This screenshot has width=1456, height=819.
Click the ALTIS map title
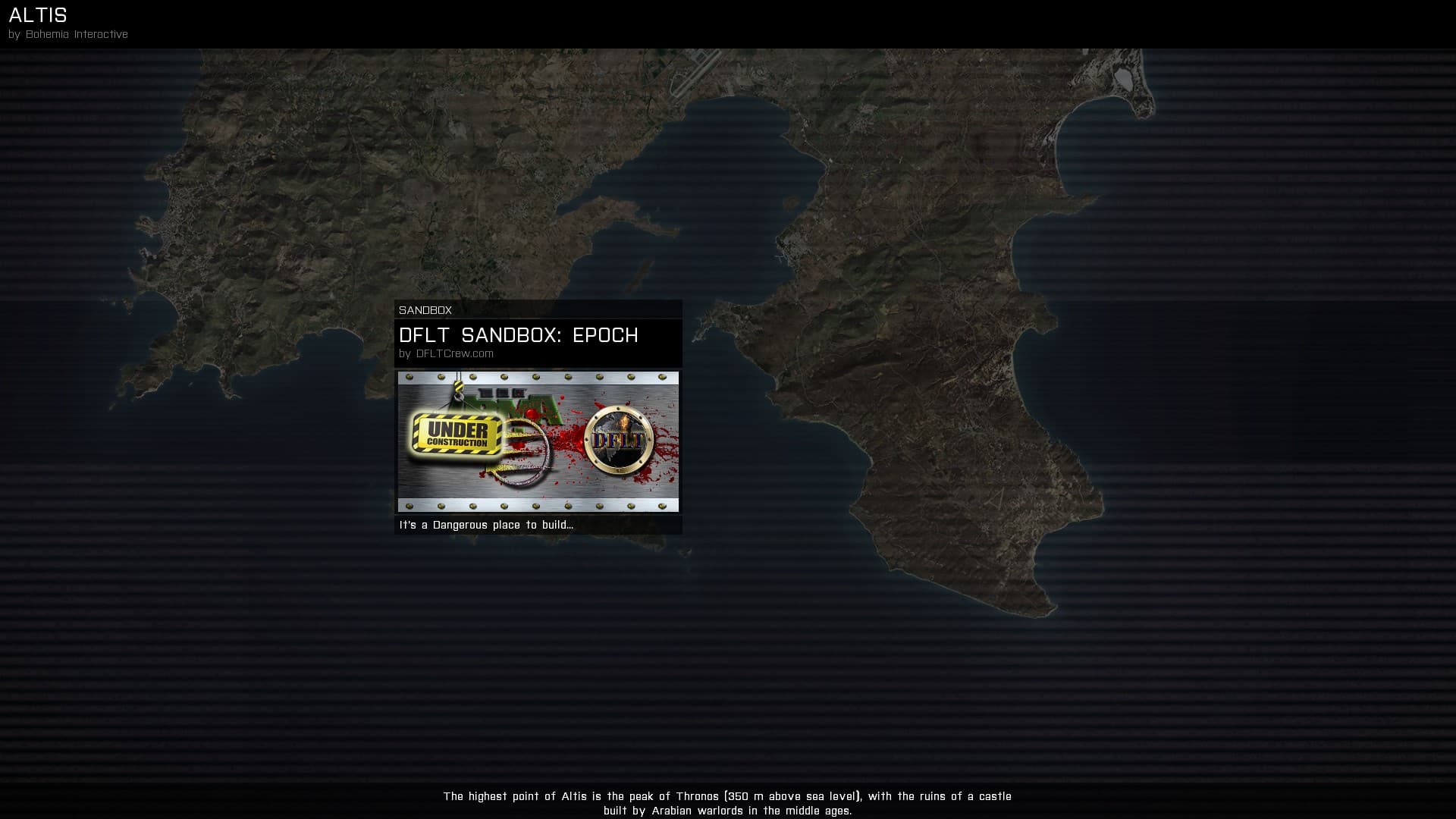click(x=38, y=15)
